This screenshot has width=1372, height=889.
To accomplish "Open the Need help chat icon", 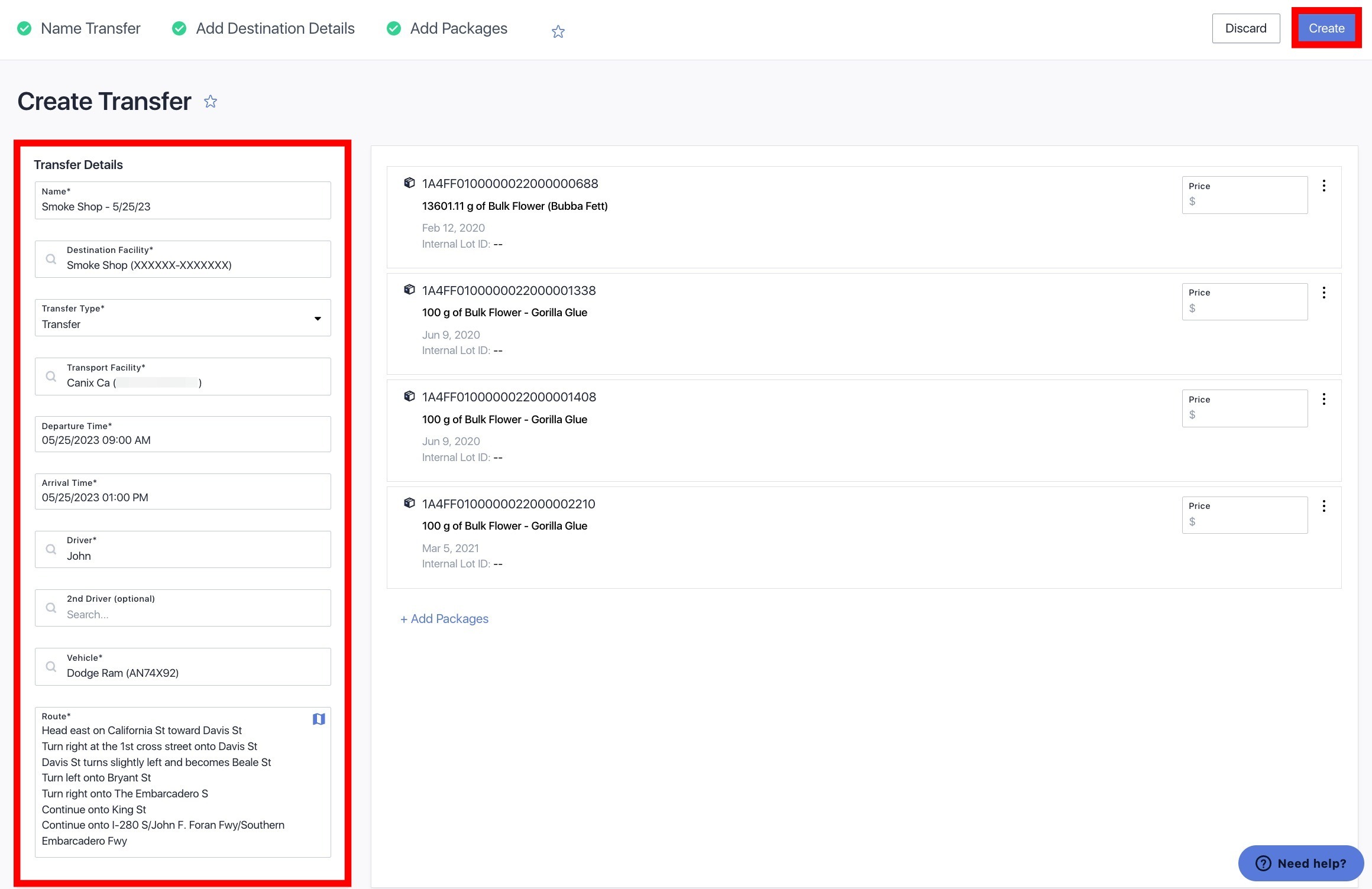I will [x=1263, y=863].
